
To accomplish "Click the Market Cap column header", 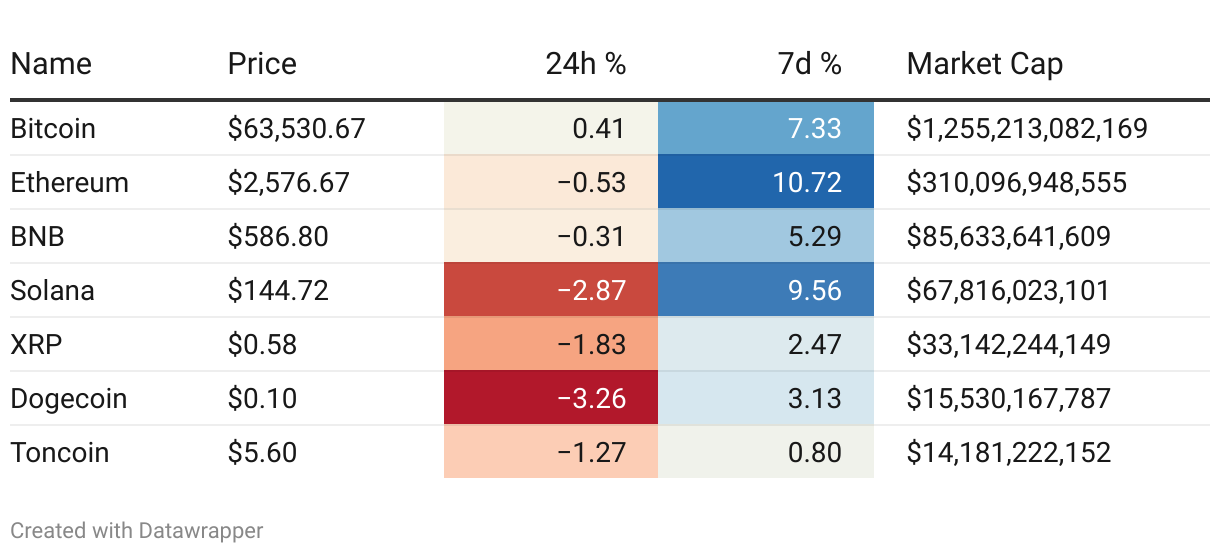I will coord(984,64).
